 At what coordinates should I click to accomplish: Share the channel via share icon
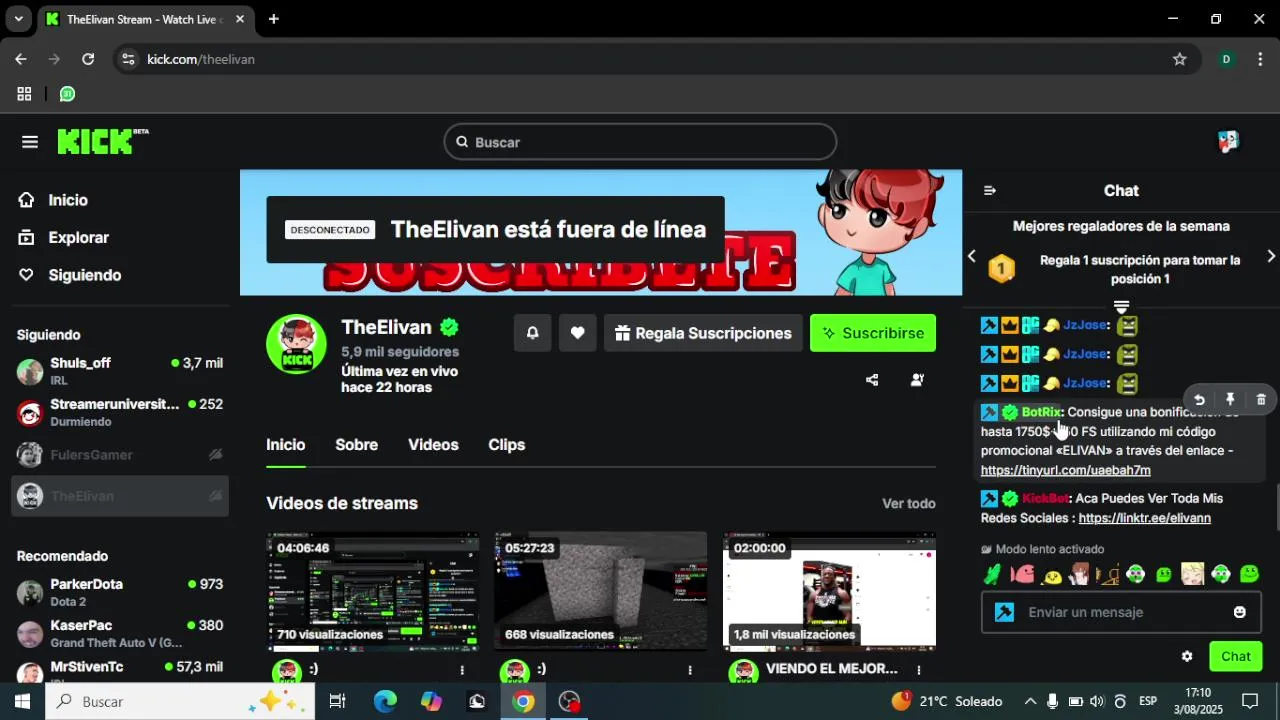coord(872,380)
